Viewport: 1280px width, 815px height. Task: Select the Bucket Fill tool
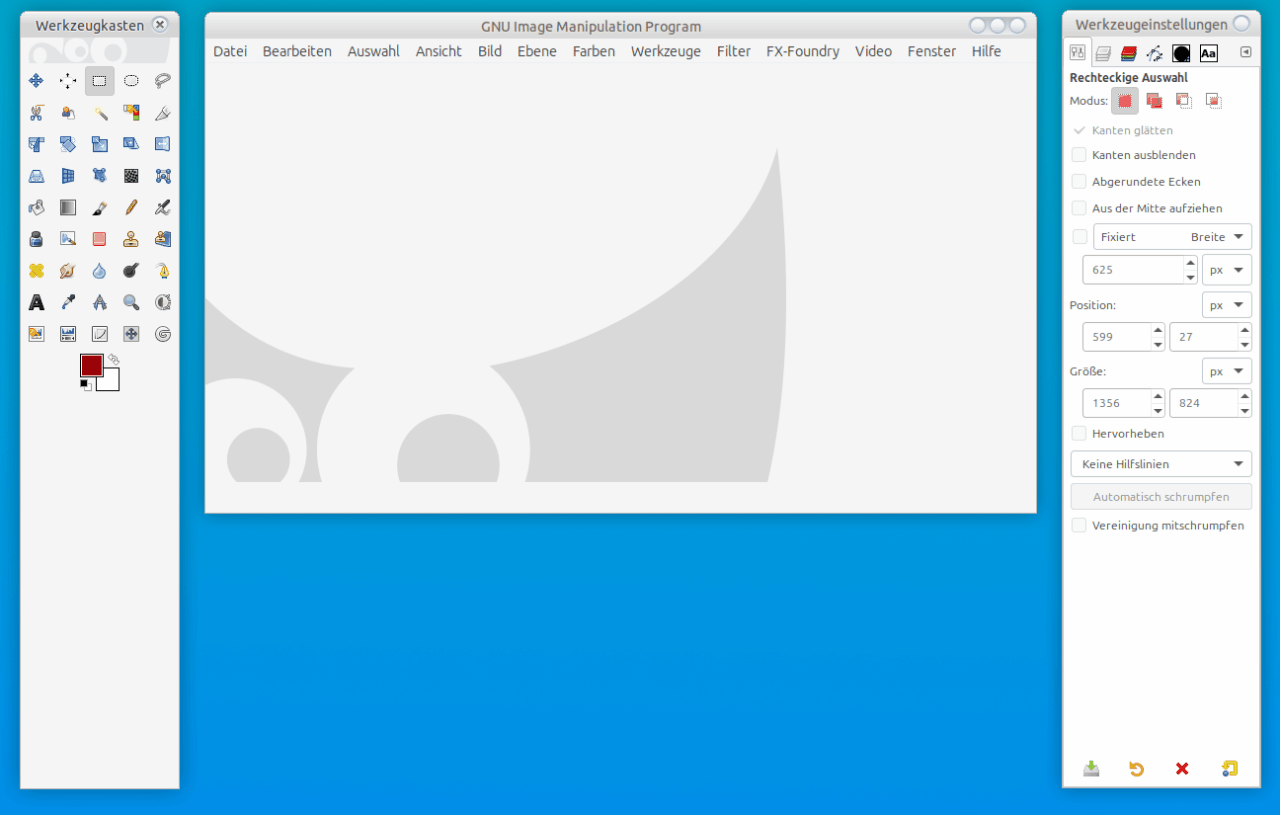point(36,208)
